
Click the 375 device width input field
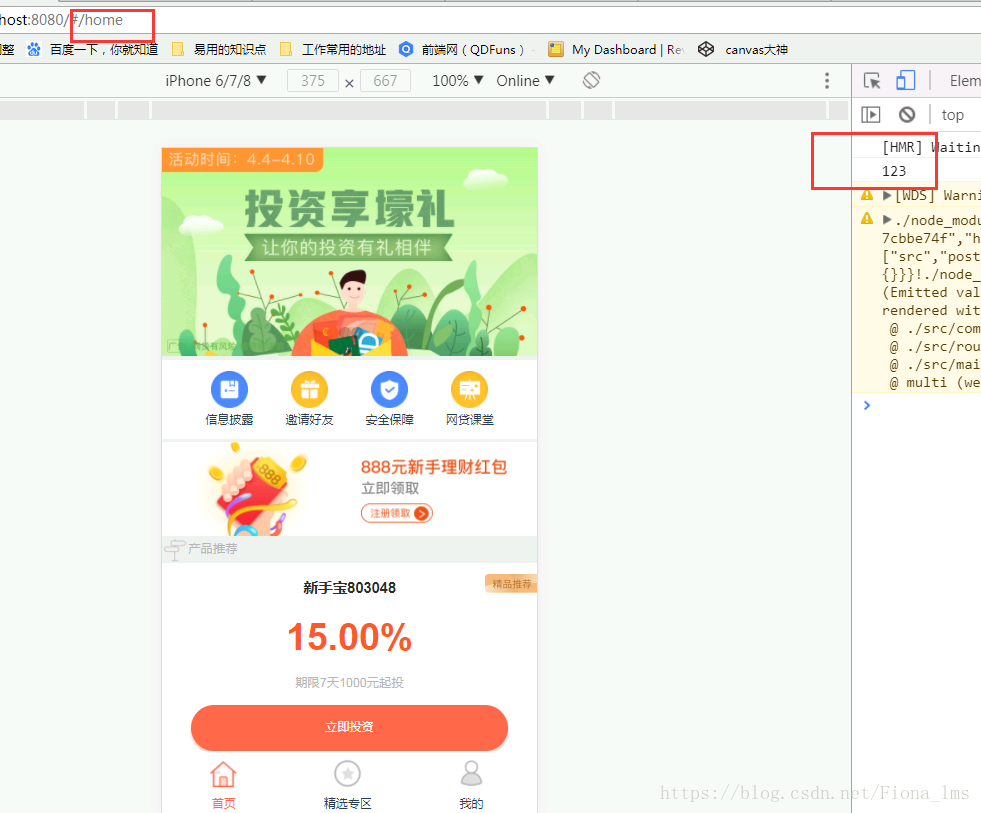click(312, 80)
